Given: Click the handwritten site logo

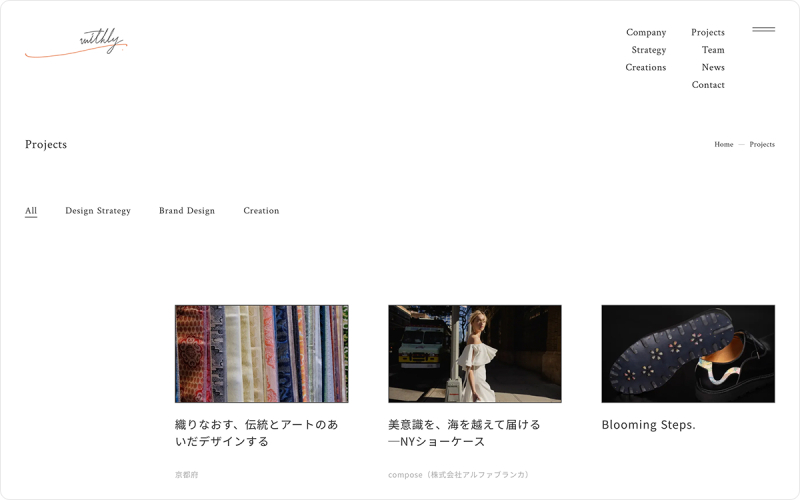Looking at the screenshot, I should pos(77,43).
